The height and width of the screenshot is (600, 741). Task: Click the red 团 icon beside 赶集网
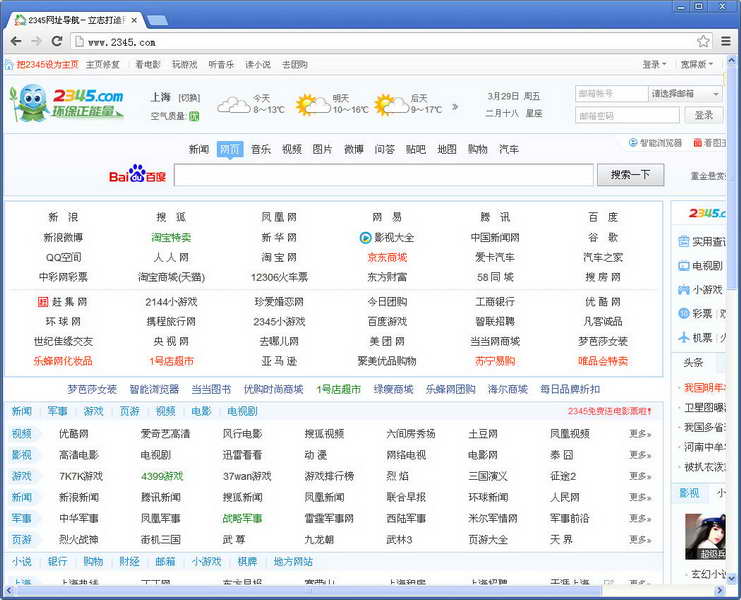(x=43, y=301)
